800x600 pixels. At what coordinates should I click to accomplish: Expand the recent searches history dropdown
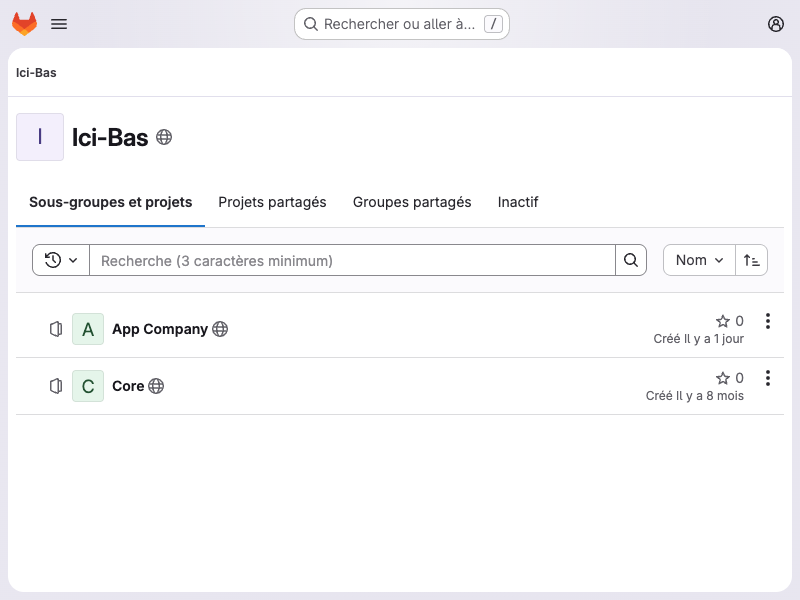click(x=61, y=260)
